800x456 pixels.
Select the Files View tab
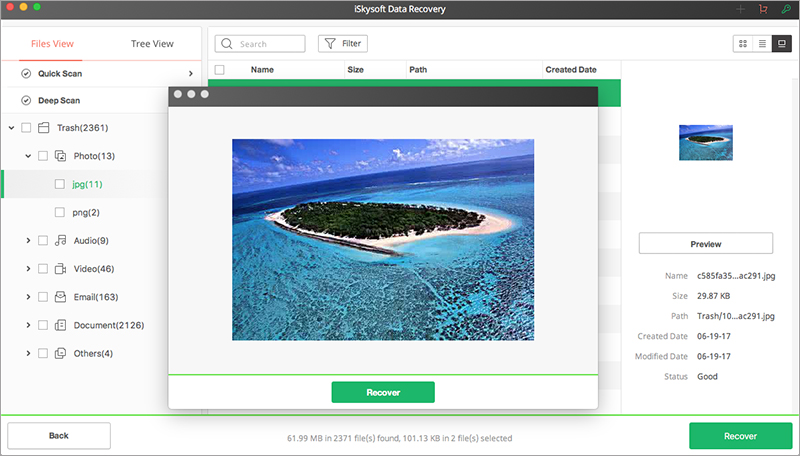click(x=50, y=44)
